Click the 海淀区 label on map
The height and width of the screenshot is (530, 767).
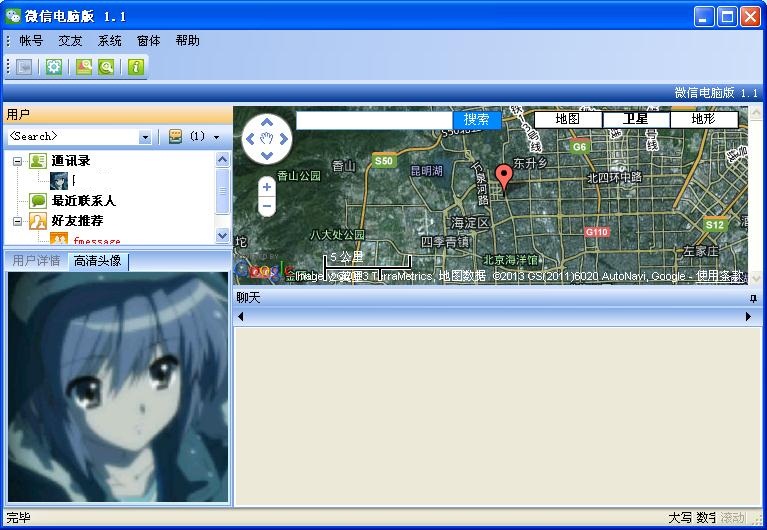click(x=470, y=223)
